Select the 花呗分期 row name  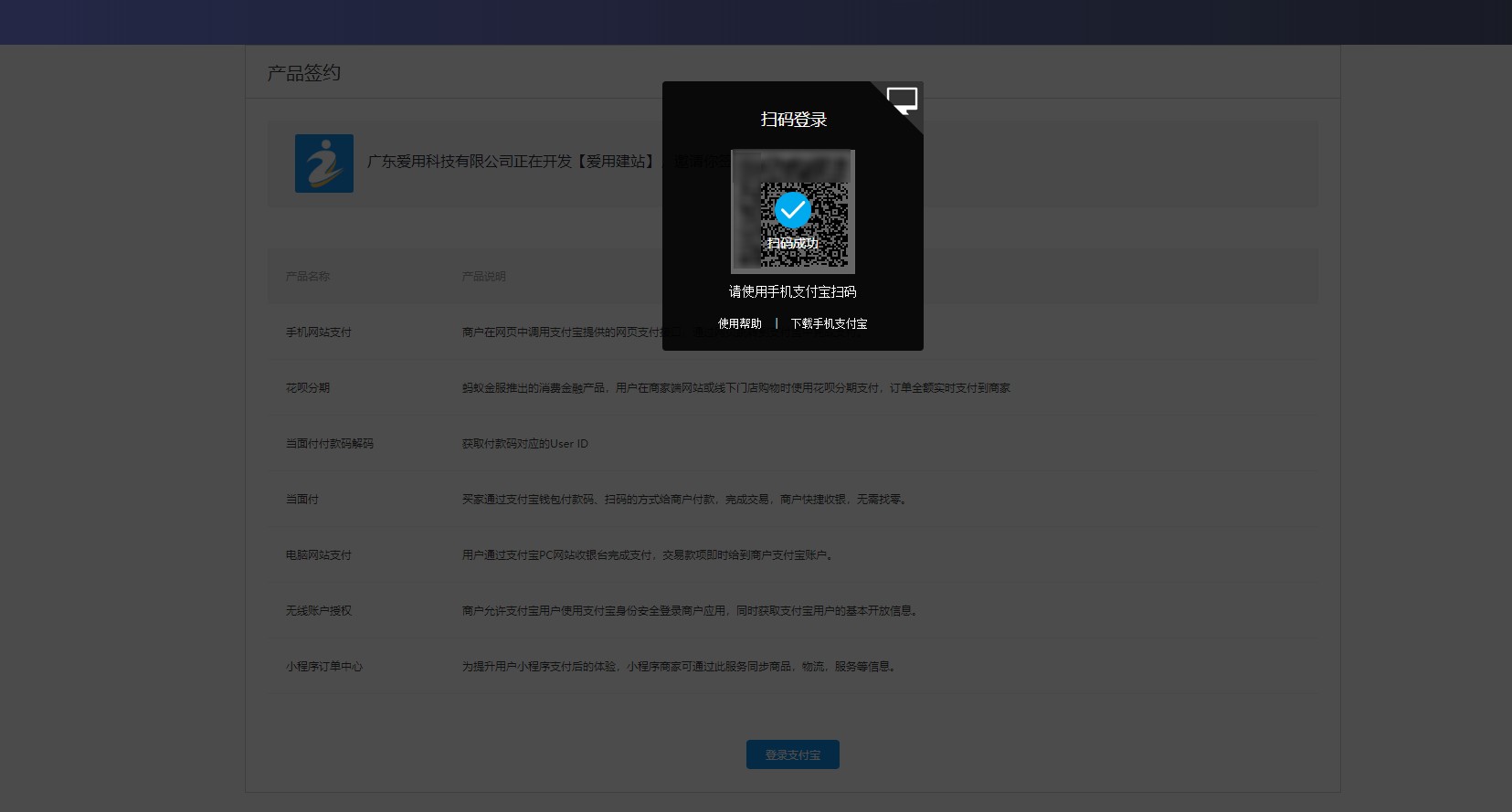[x=308, y=388]
